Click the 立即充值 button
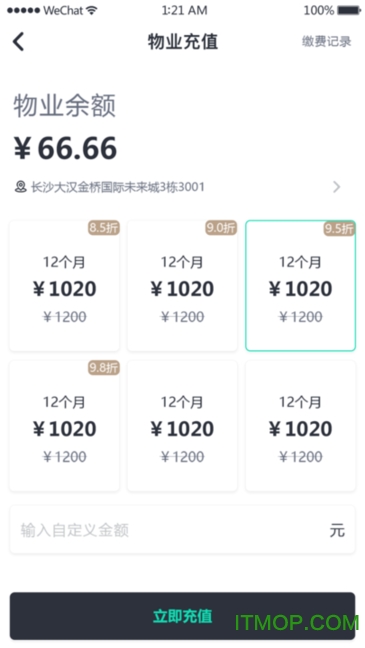 tap(182, 616)
